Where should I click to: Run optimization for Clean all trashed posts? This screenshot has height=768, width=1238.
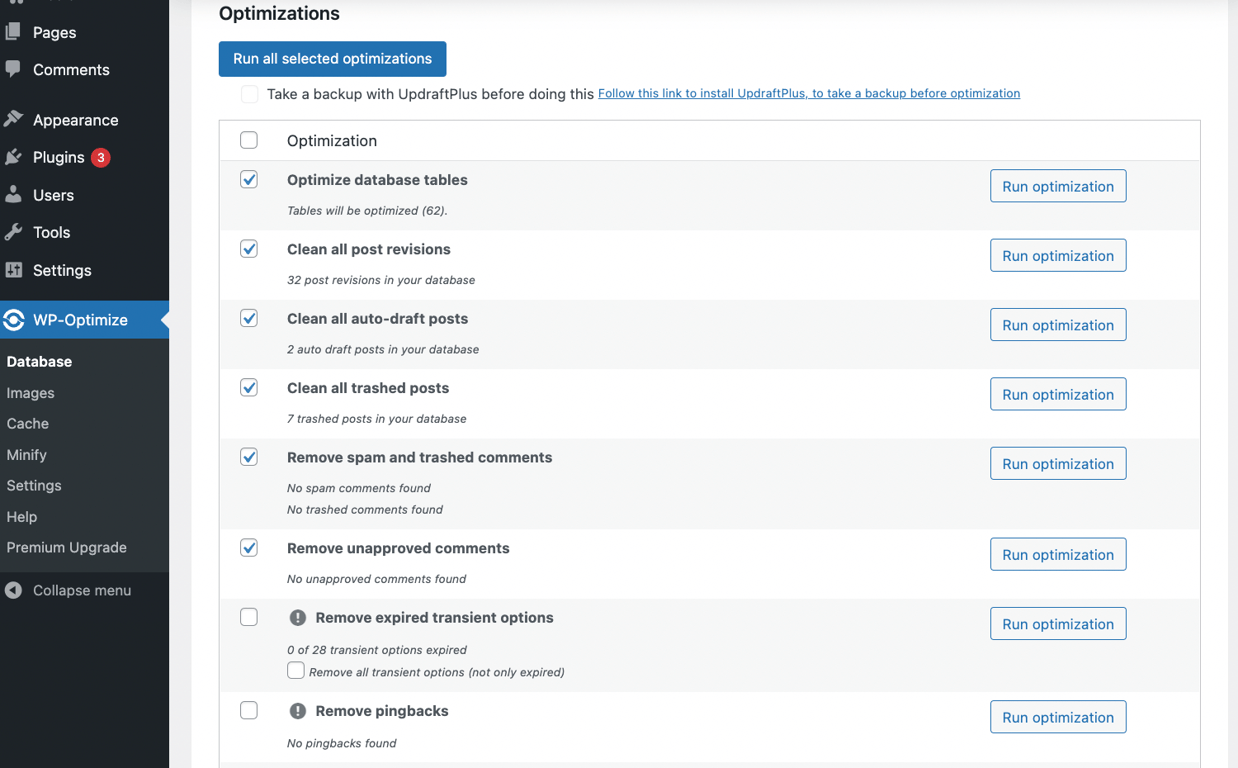[x=1057, y=394]
